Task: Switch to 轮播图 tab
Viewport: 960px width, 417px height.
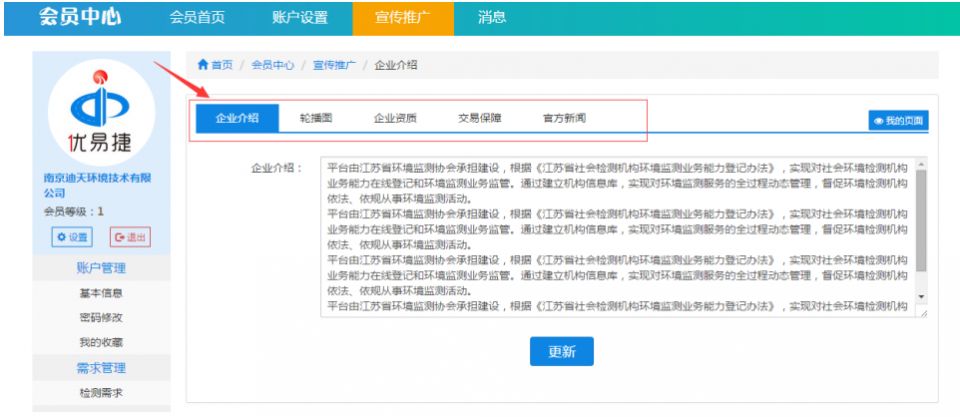Action: point(316,118)
